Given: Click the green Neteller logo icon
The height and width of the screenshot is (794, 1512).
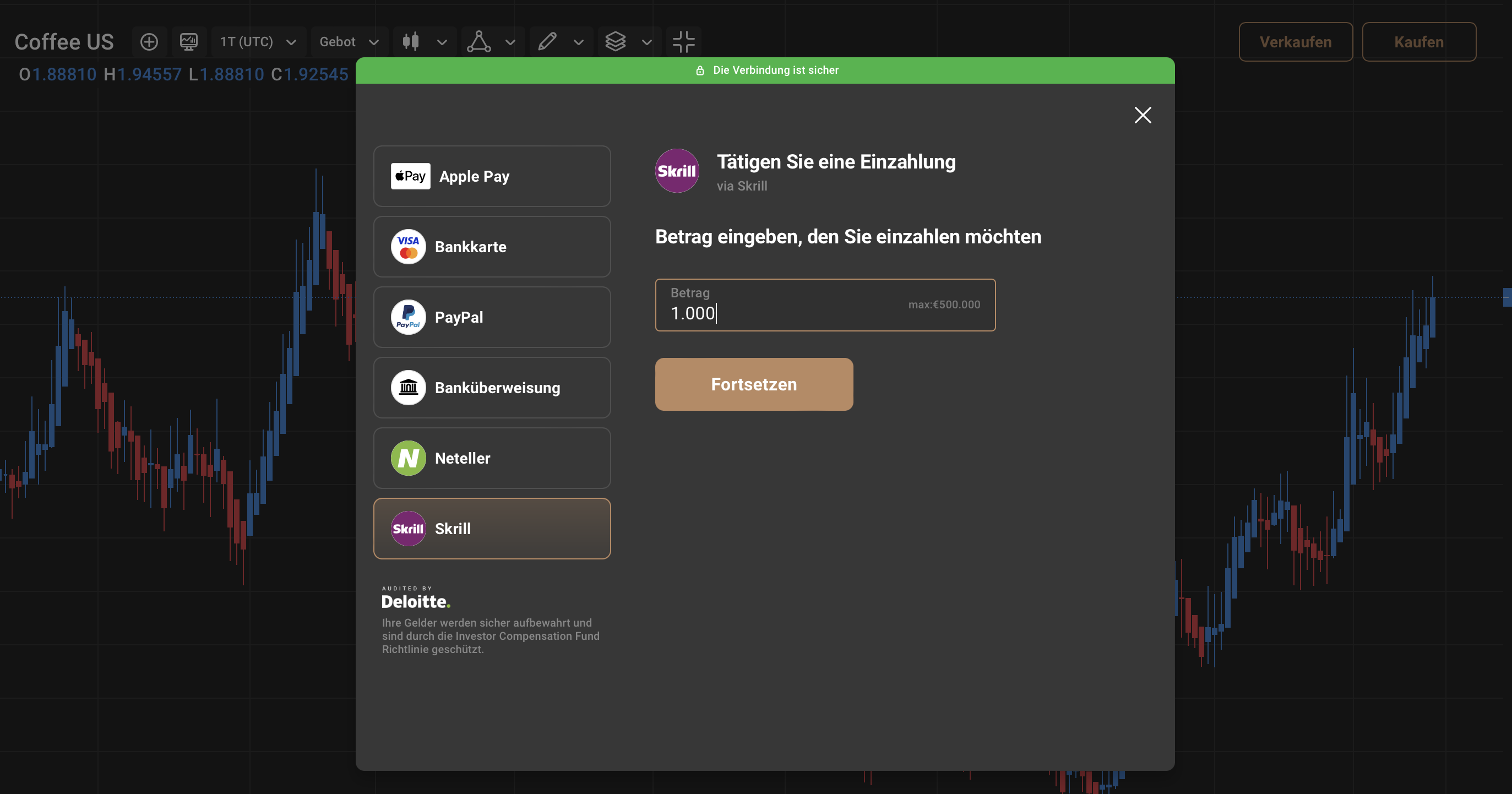Looking at the screenshot, I should click(409, 458).
